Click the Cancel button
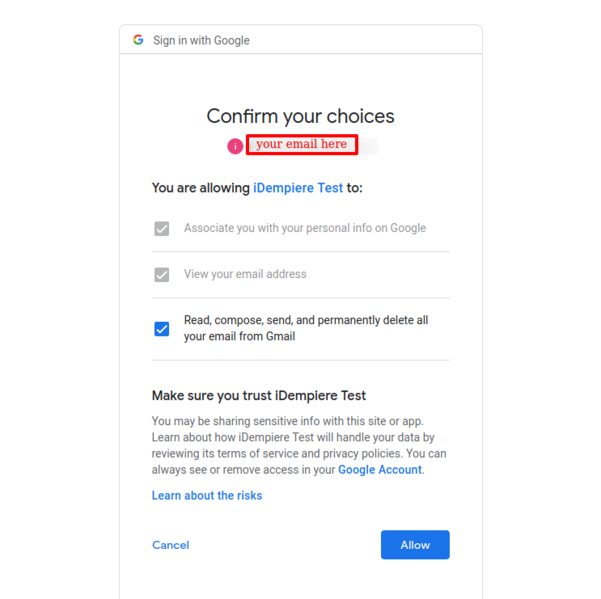The height and width of the screenshot is (599, 601). [x=170, y=545]
